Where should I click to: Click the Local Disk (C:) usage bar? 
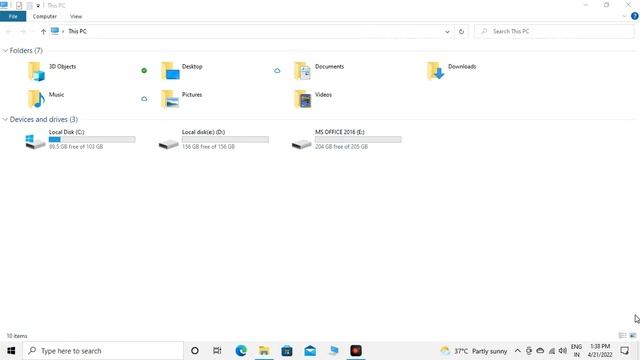[x=92, y=140]
